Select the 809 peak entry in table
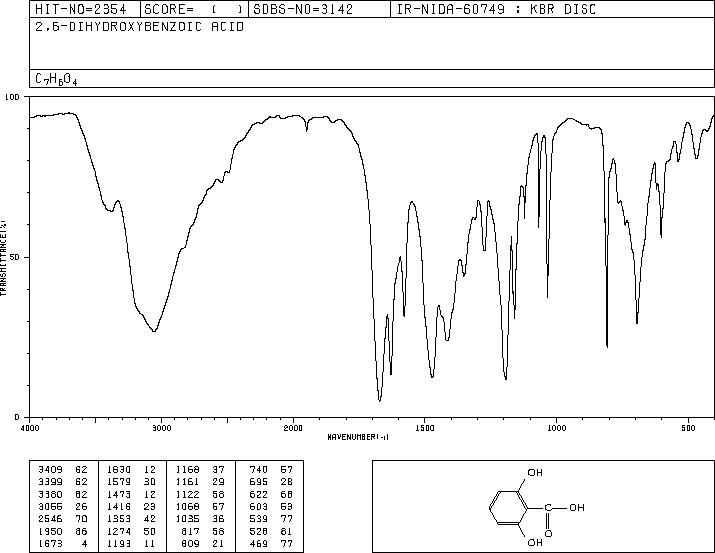The width and height of the screenshot is (715, 553). tap(204, 544)
